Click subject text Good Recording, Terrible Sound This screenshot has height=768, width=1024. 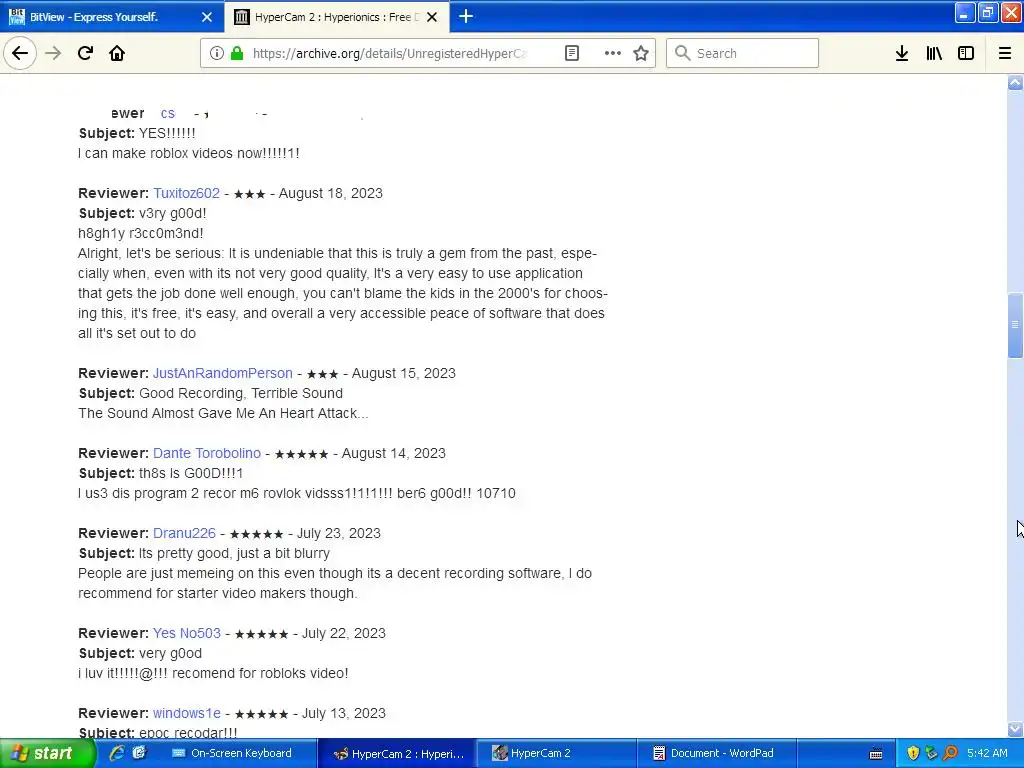(241, 393)
